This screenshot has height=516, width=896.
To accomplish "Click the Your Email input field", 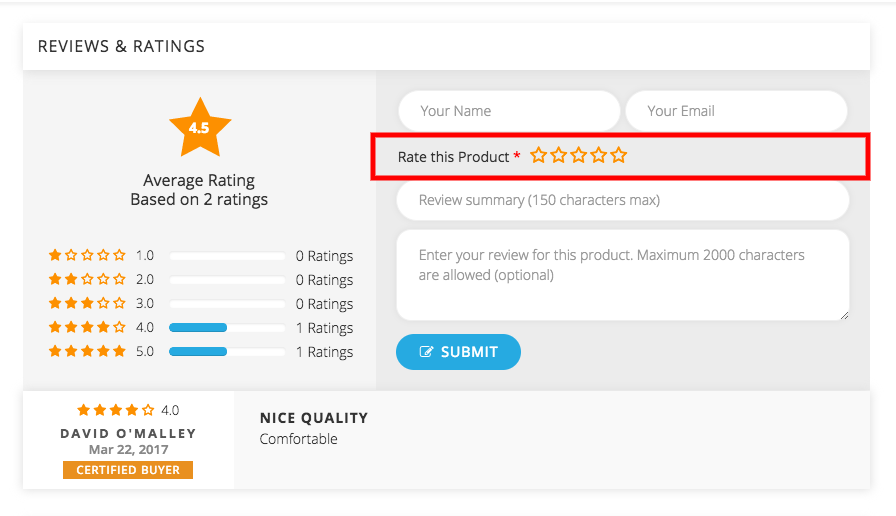I will click(737, 111).
